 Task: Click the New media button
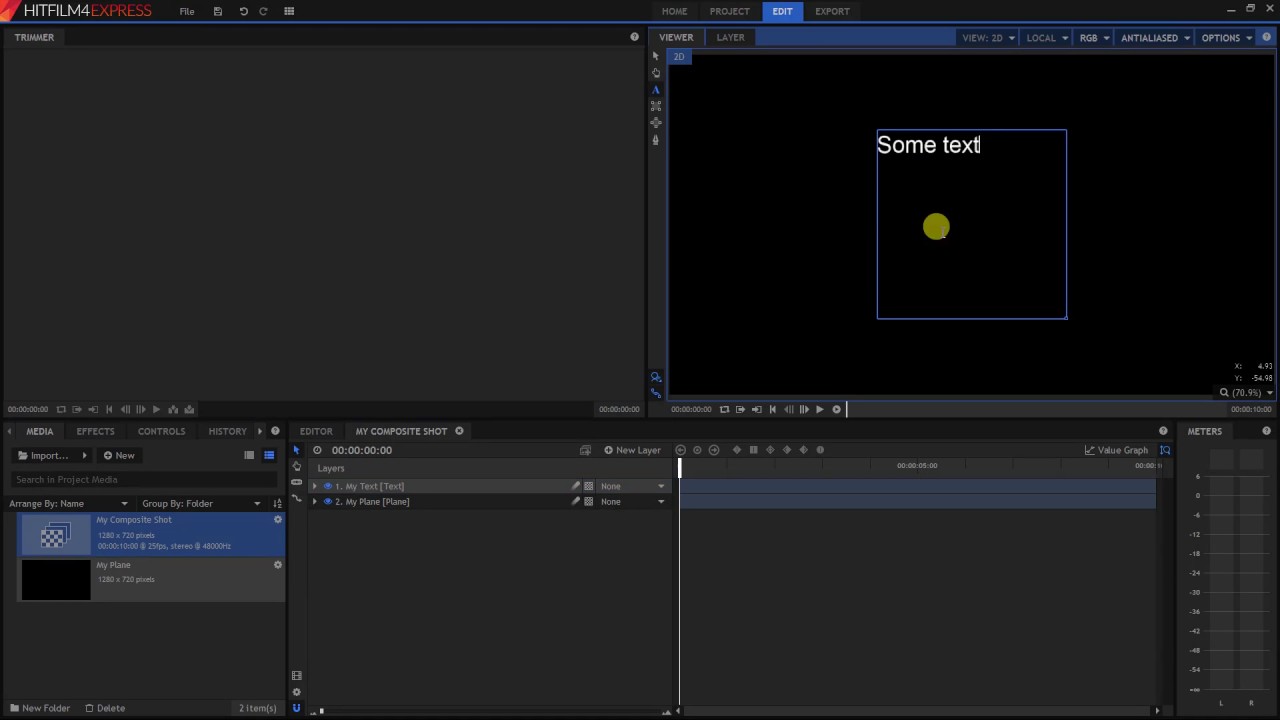pyautogui.click(x=119, y=455)
